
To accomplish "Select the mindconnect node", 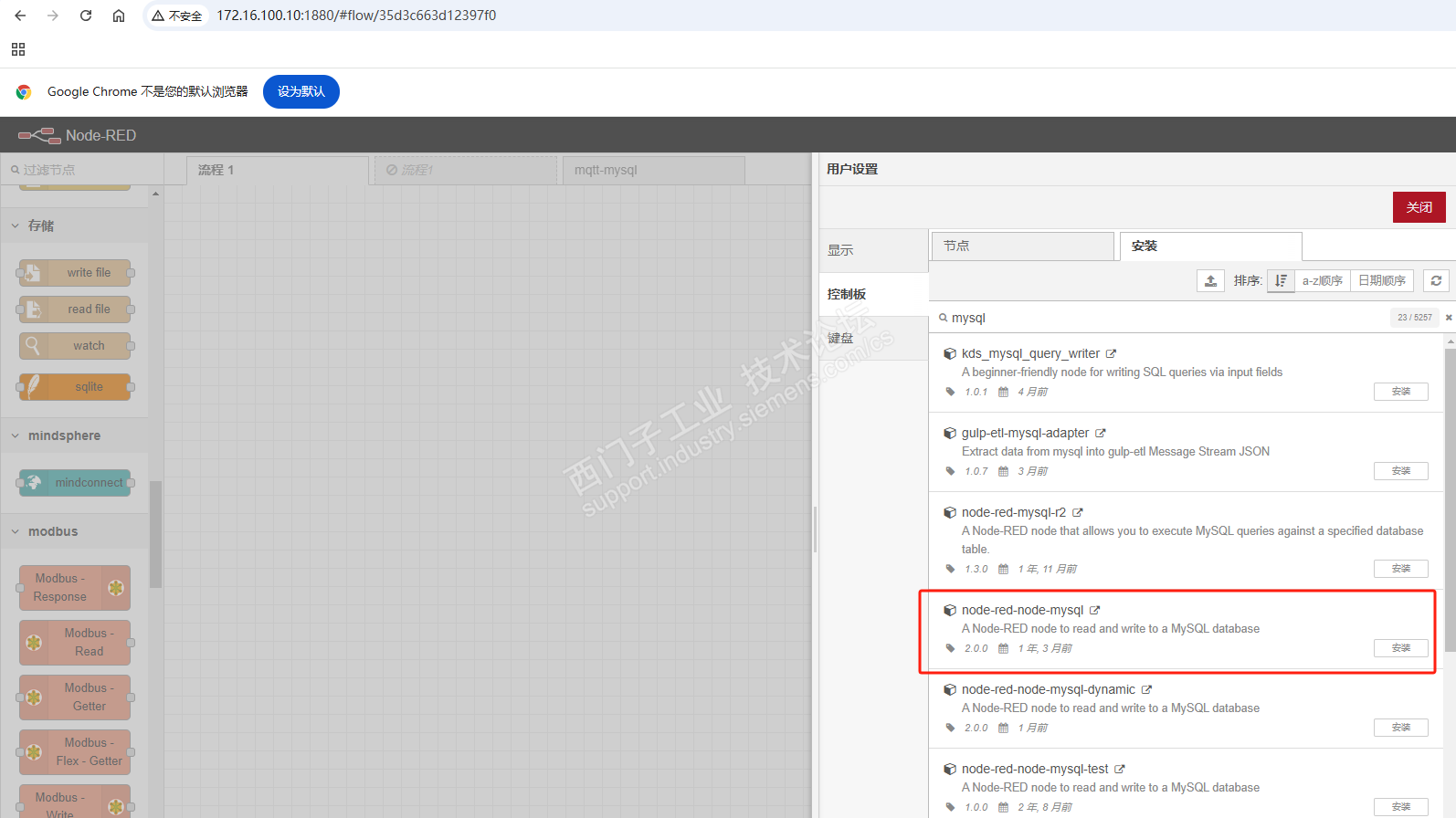I will [75, 483].
